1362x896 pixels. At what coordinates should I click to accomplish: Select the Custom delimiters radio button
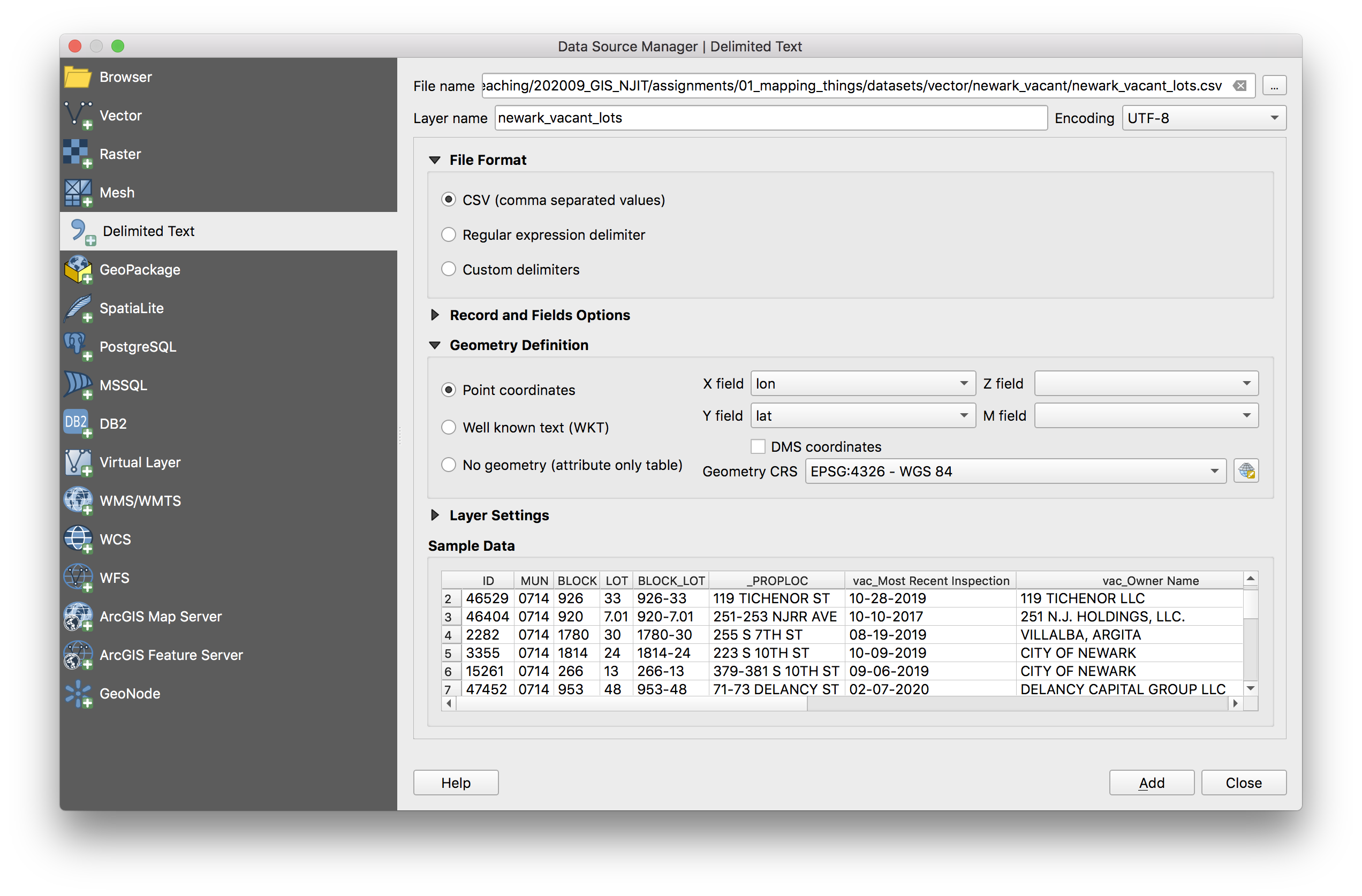pyautogui.click(x=449, y=269)
